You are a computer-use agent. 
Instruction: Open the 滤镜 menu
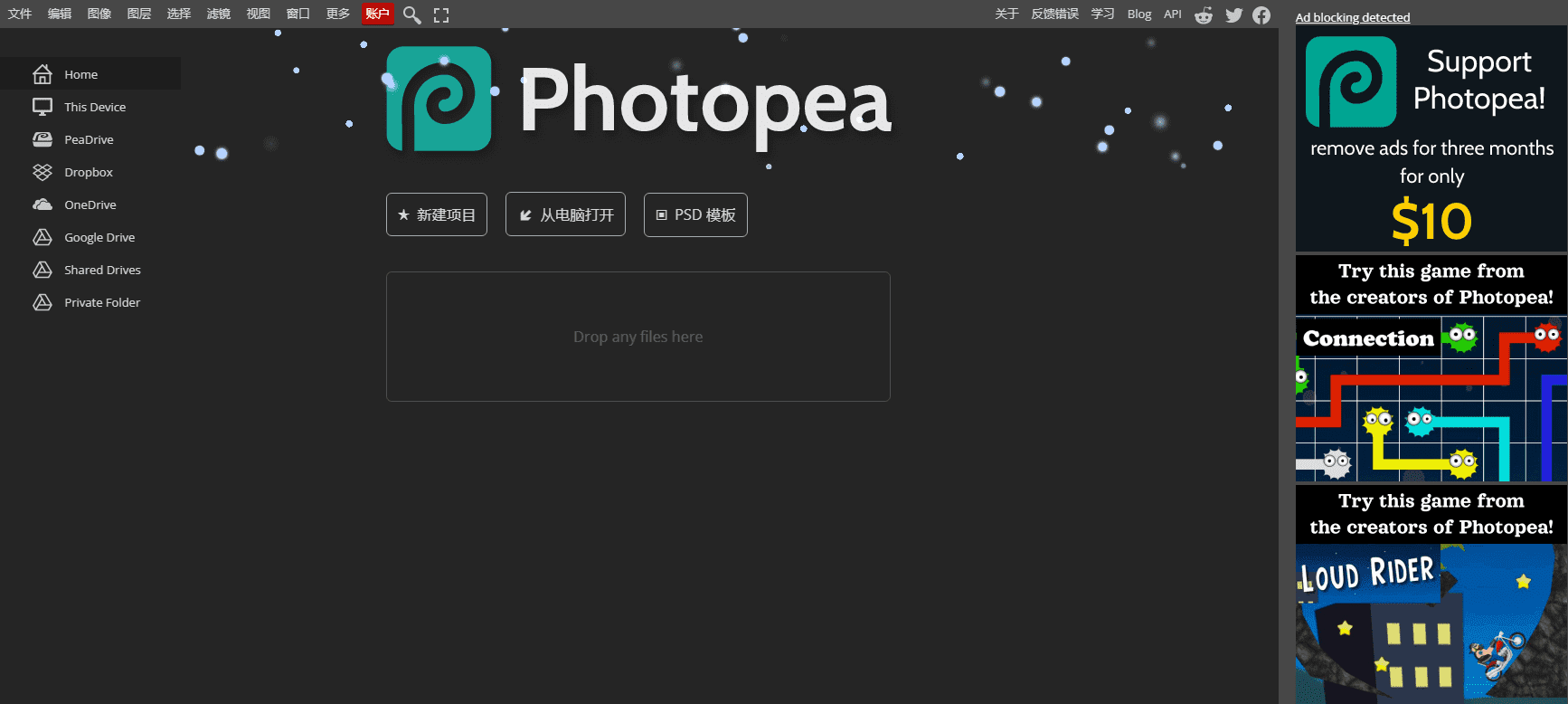click(219, 14)
